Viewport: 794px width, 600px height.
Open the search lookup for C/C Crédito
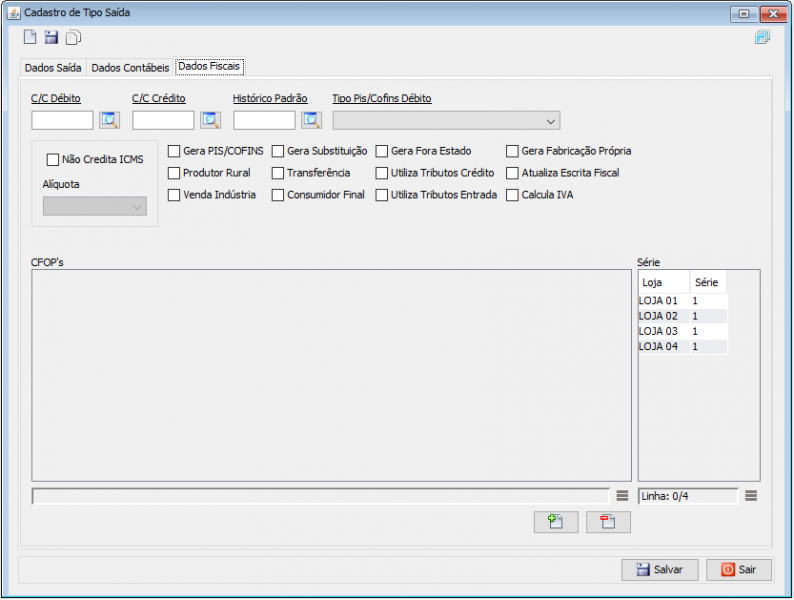tap(211, 121)
